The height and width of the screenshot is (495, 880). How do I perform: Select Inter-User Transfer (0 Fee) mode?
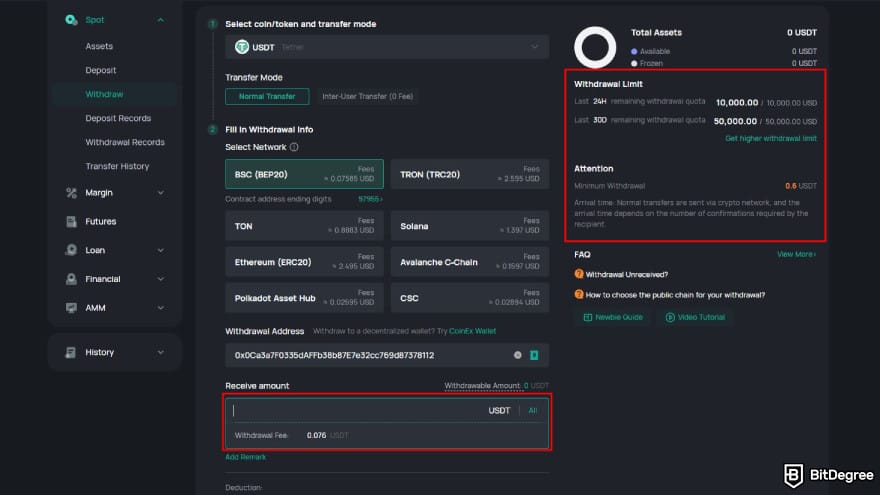368,97
